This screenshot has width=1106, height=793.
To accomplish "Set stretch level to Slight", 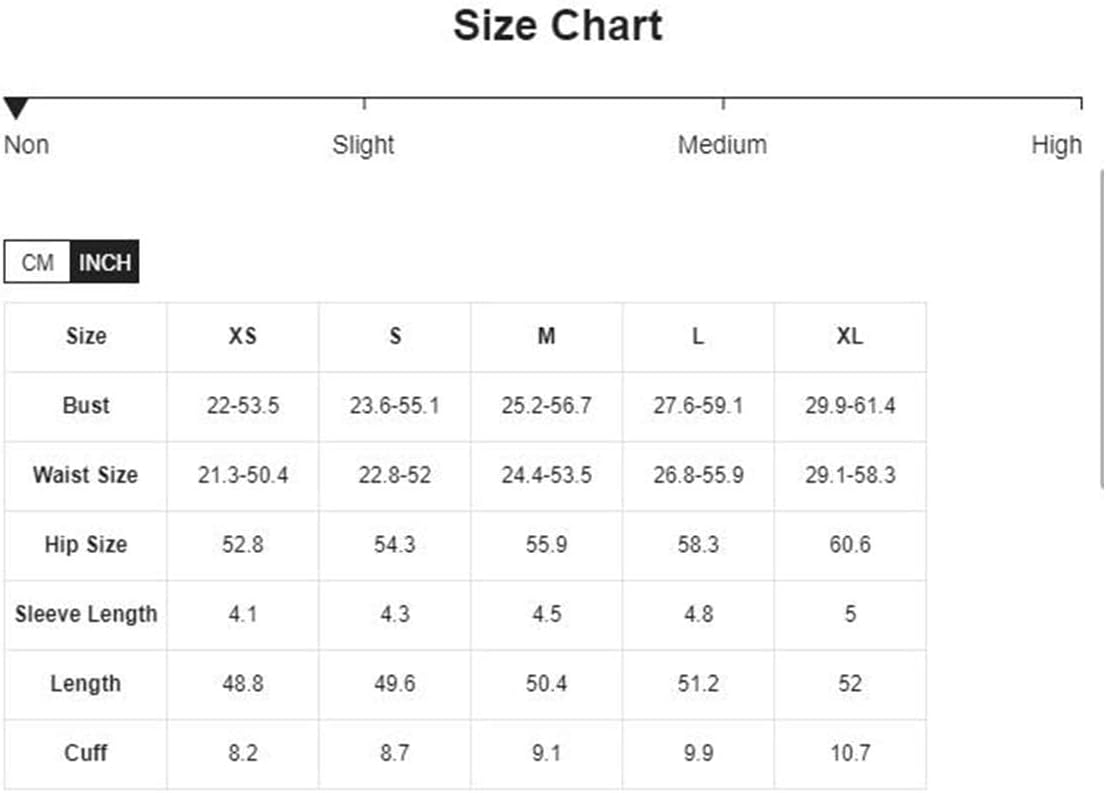I will (363, 145).
